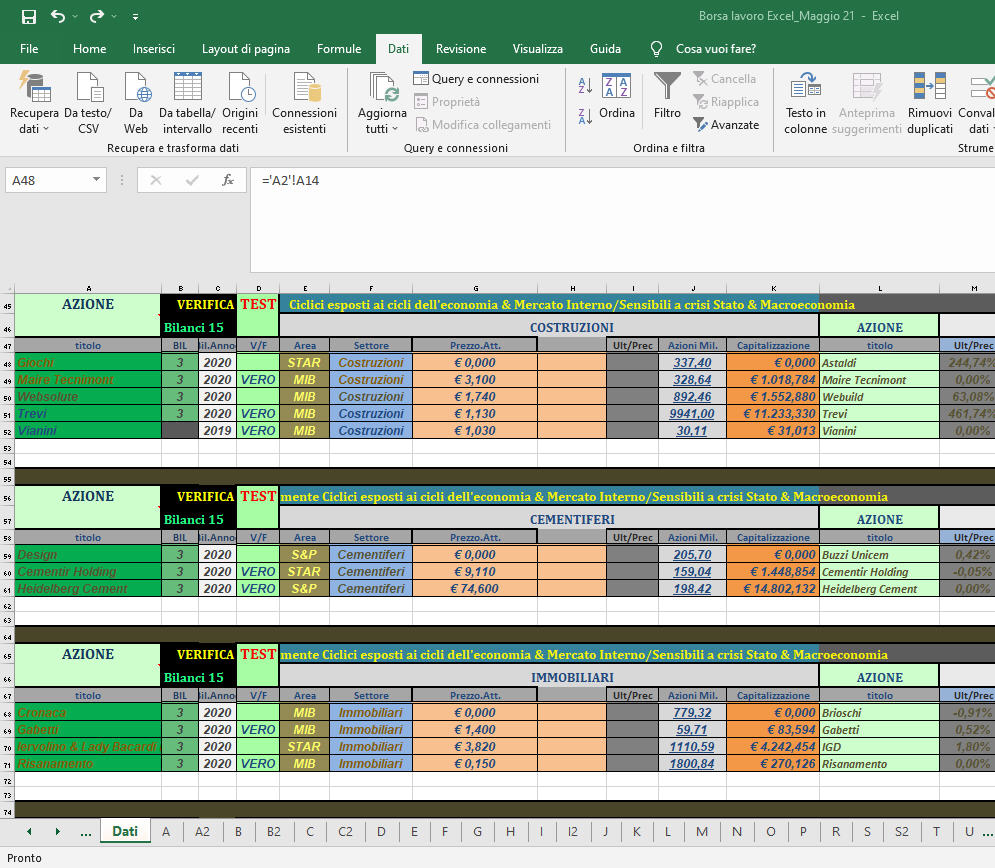Select the S2 sheet tab
995x868 pixels.
[x=902, y=832]
